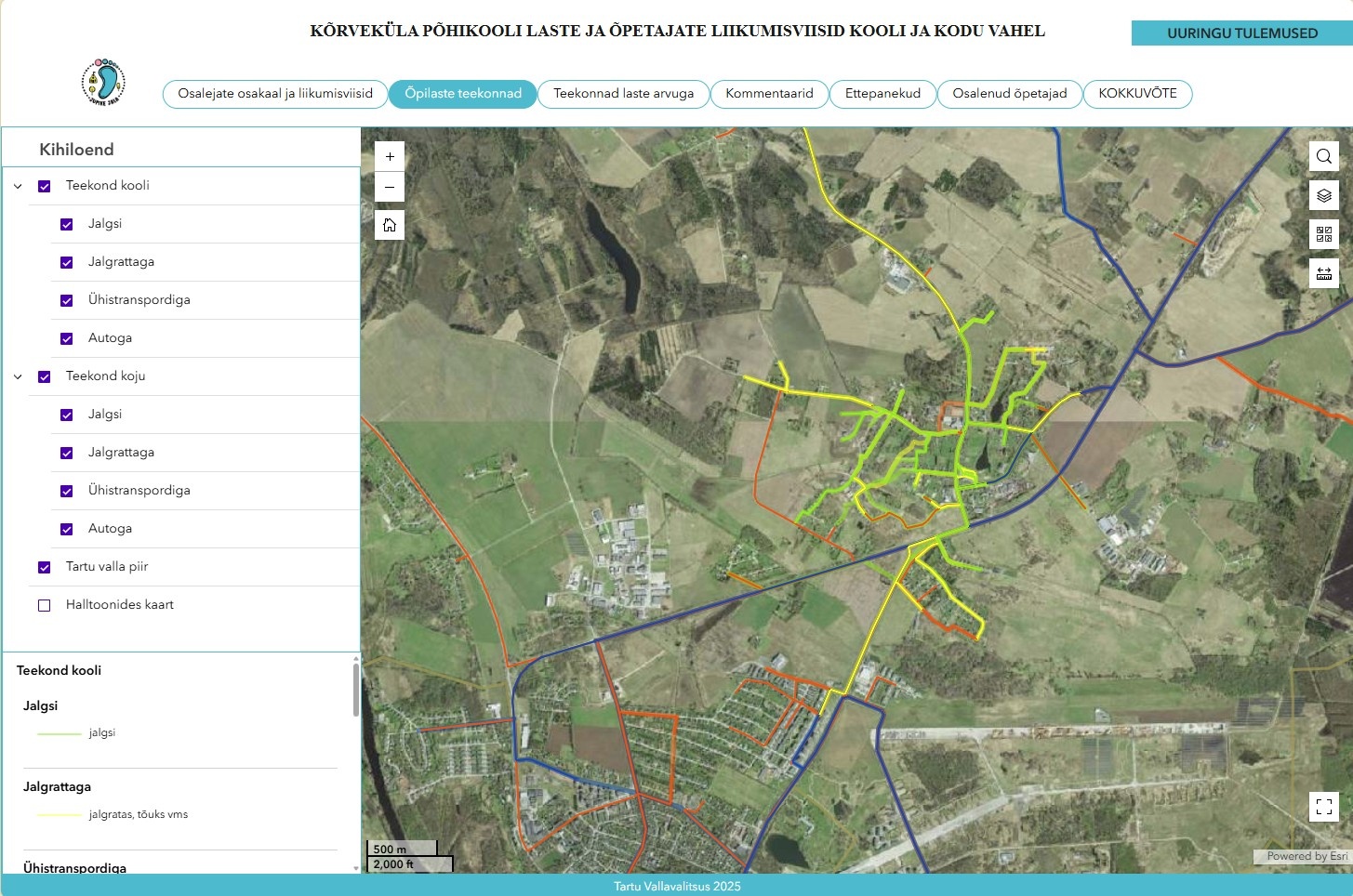
Task: Hide Ühistranspordiga under Teekond kooli
Action: coord(66,300)
